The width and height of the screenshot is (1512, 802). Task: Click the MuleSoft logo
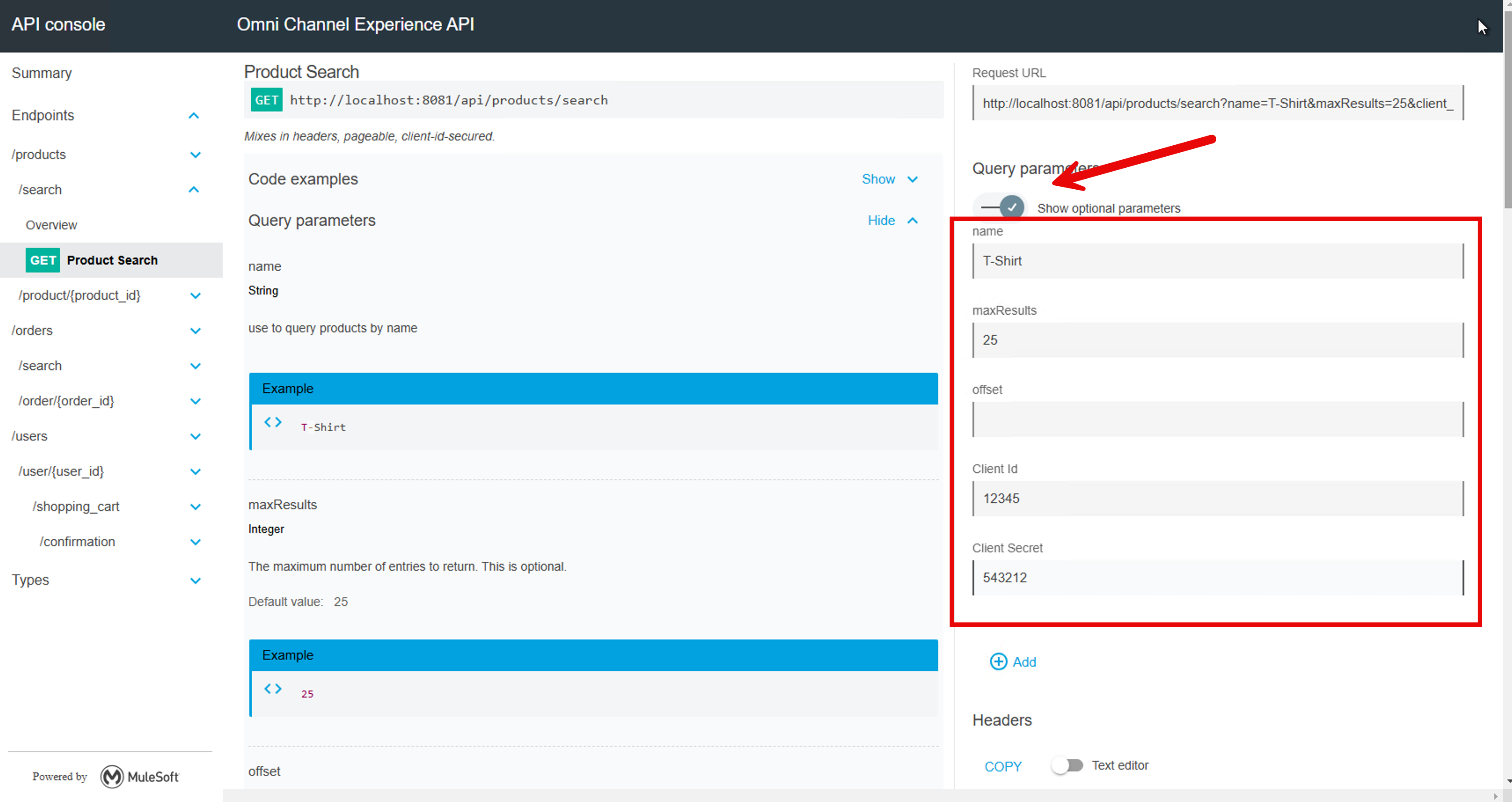(x=139, y=776)
